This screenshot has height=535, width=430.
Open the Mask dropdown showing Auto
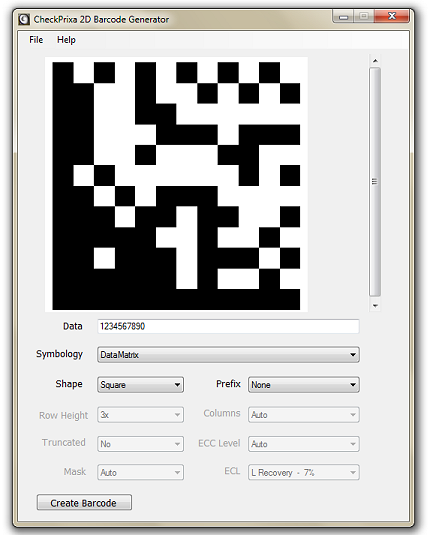click(140, 473)
